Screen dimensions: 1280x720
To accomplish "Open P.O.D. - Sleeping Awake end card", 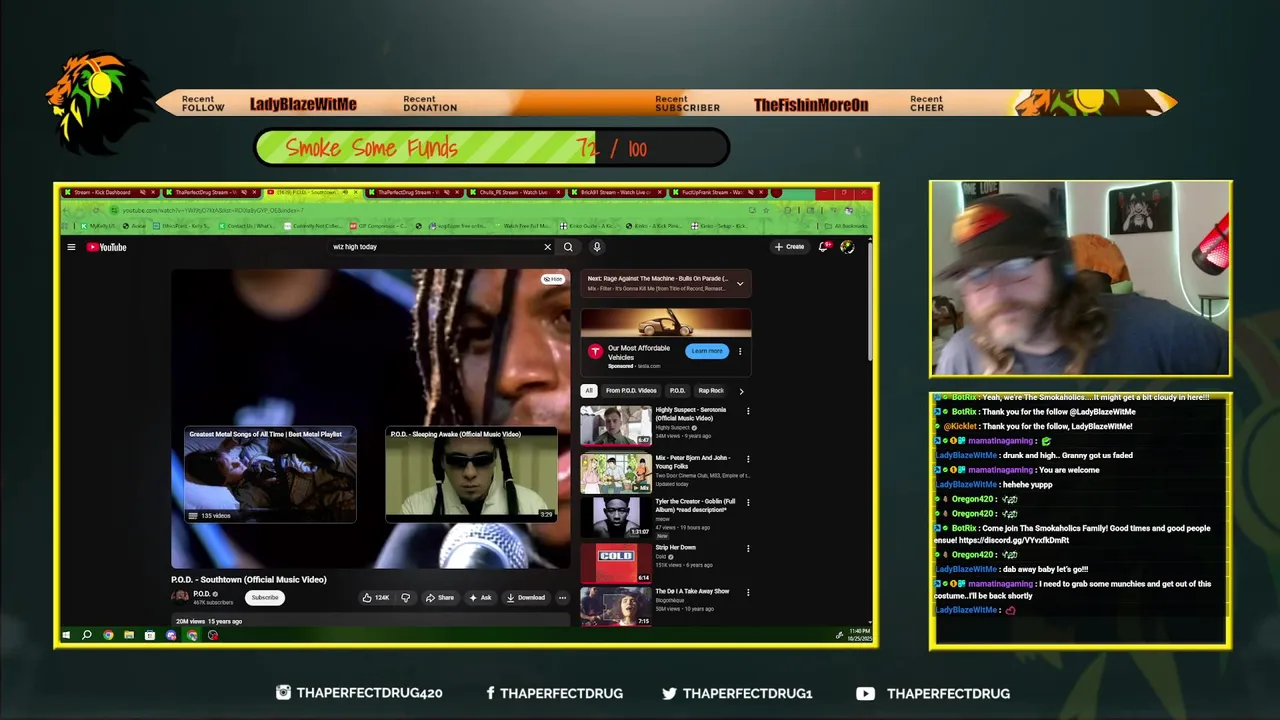I will coord(471,475).
